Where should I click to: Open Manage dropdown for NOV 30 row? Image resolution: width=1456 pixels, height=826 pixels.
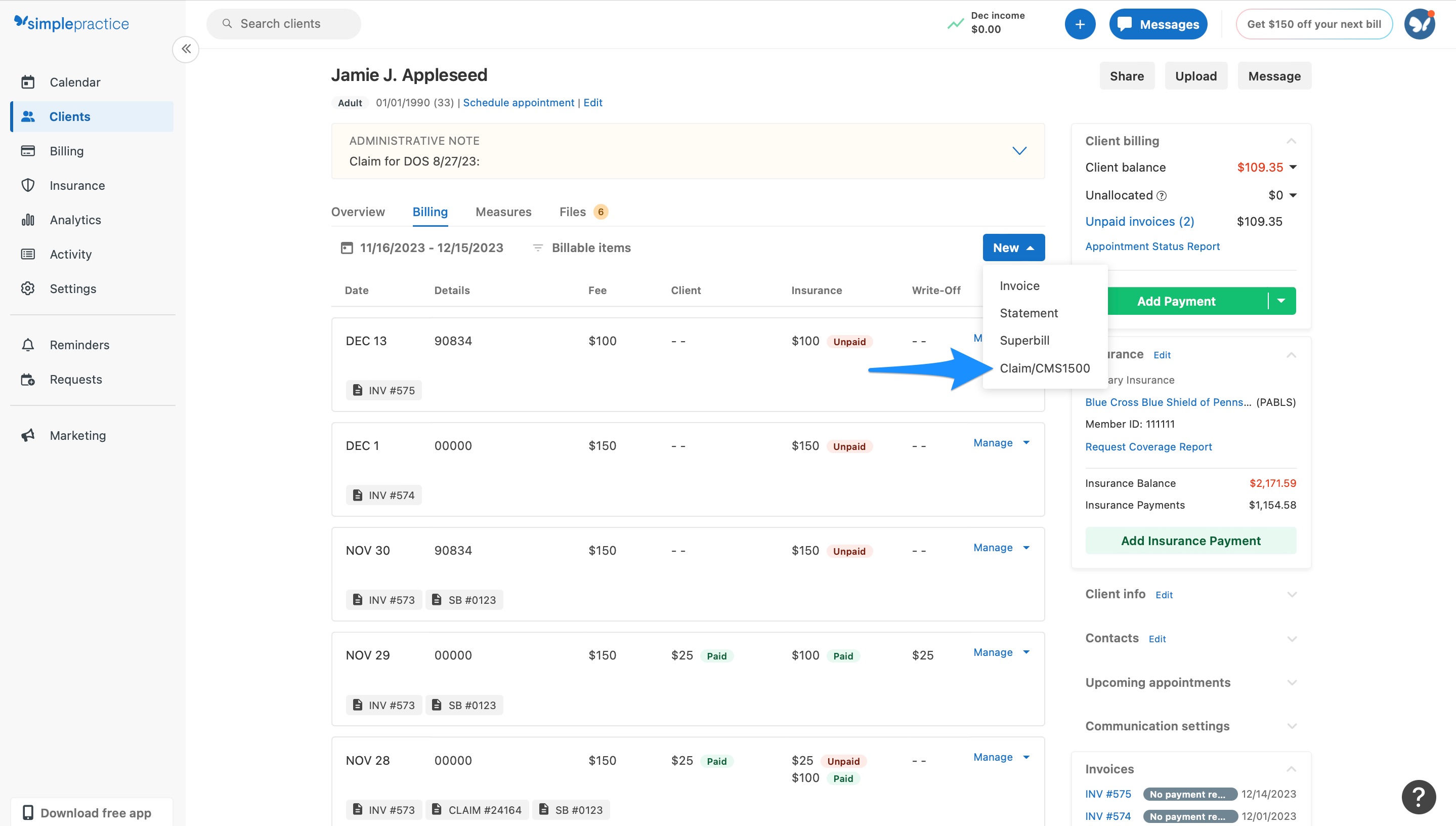coord(1001,548)
